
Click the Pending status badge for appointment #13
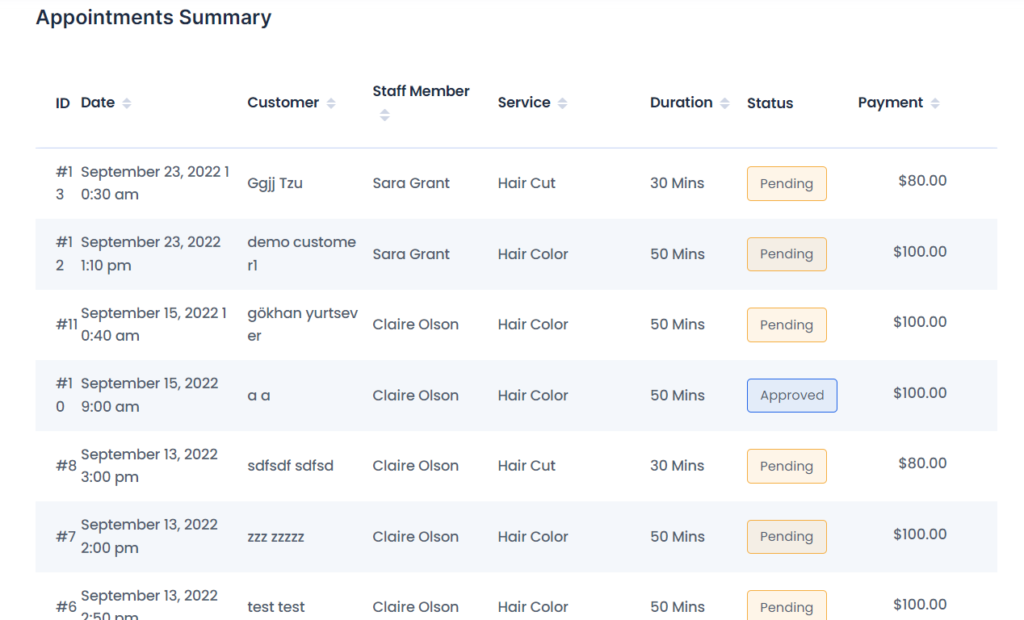786,184
